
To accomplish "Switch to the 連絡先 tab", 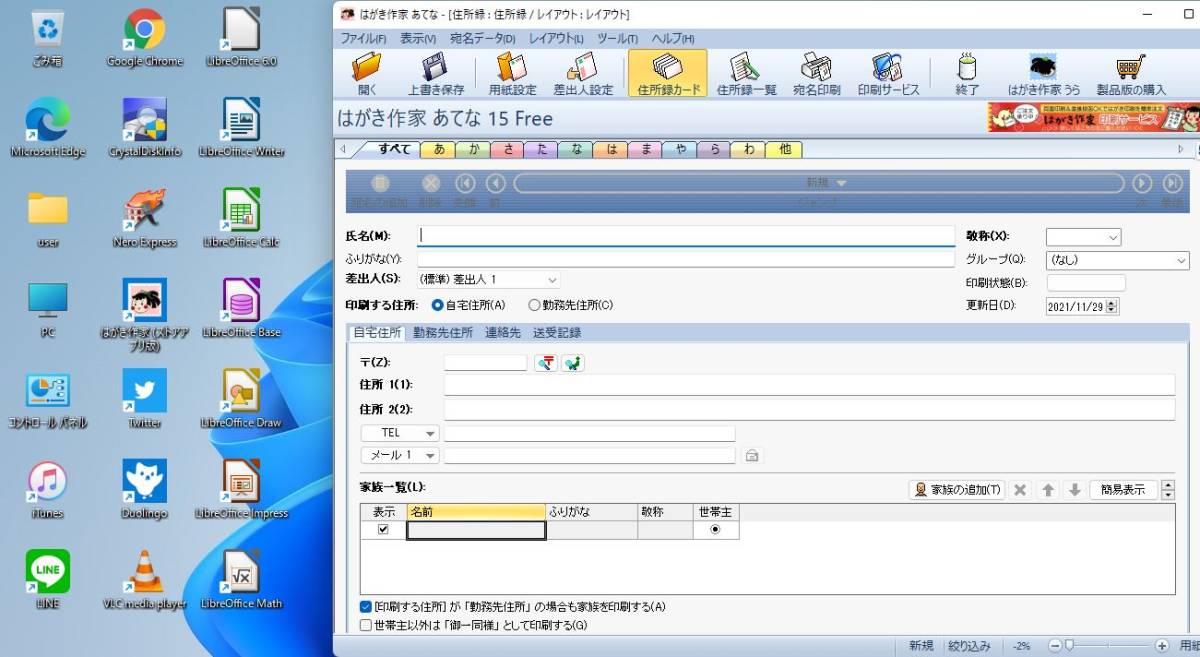I will coord(503,332).
